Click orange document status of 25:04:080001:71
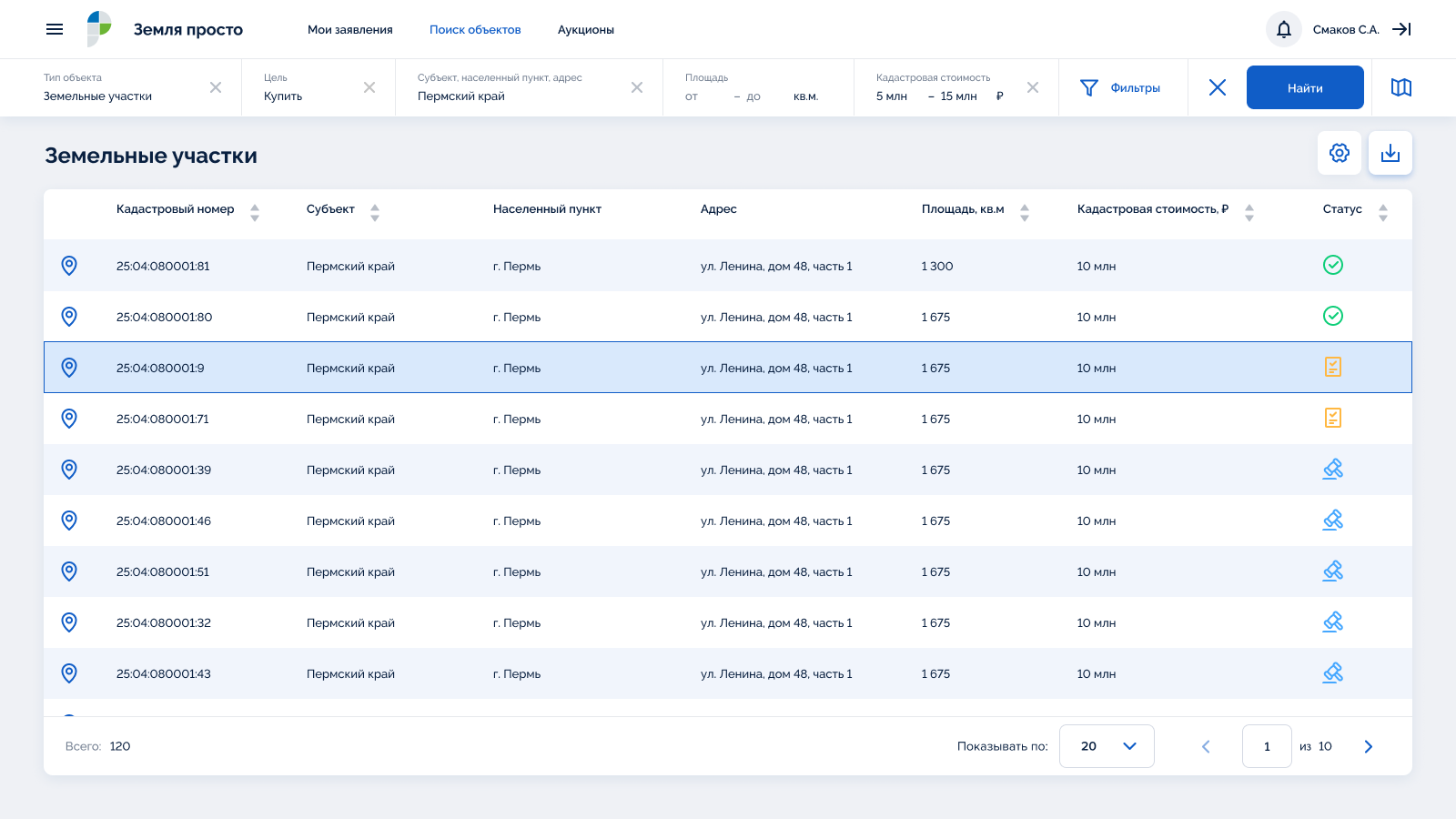1456x819 pixels. coord(1333,418)
